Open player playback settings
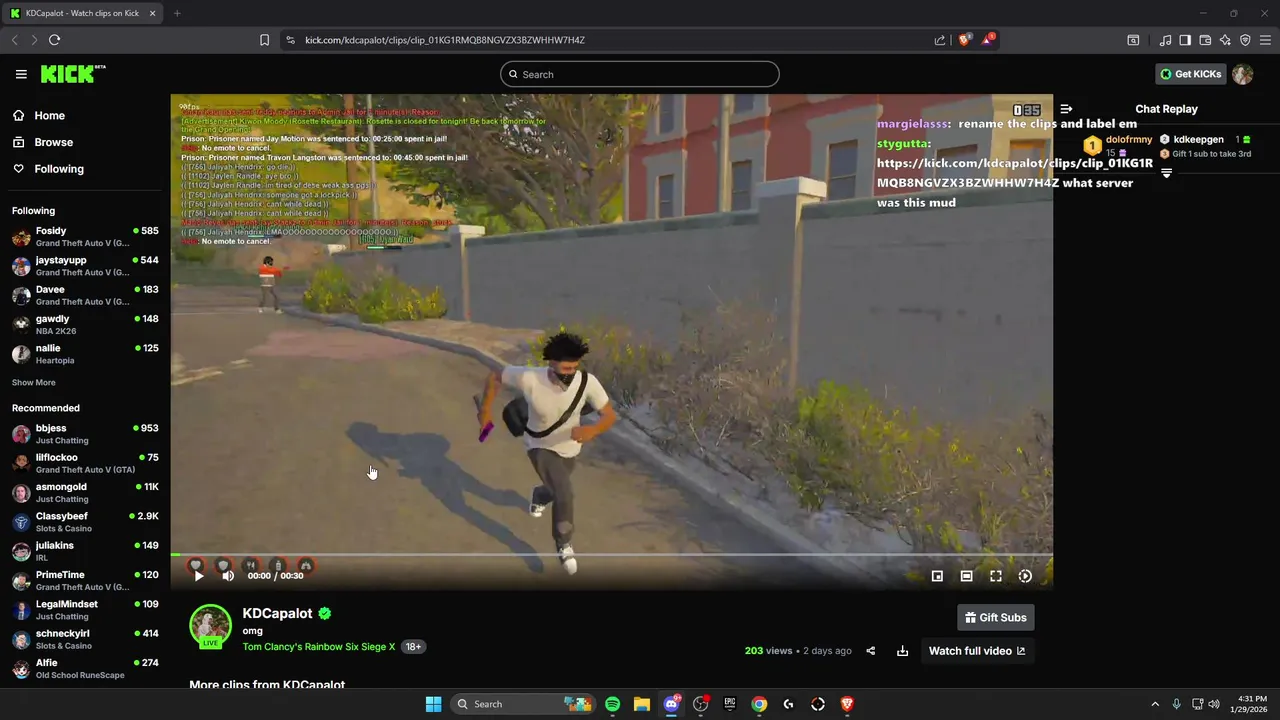This screenshot has width=1280, height=720. tap(1025, 576)
